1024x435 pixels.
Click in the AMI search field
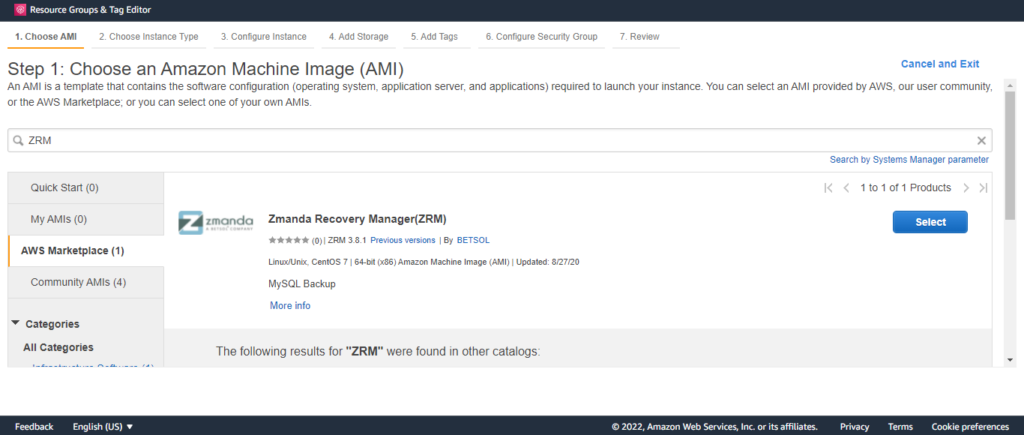point(500,140)
